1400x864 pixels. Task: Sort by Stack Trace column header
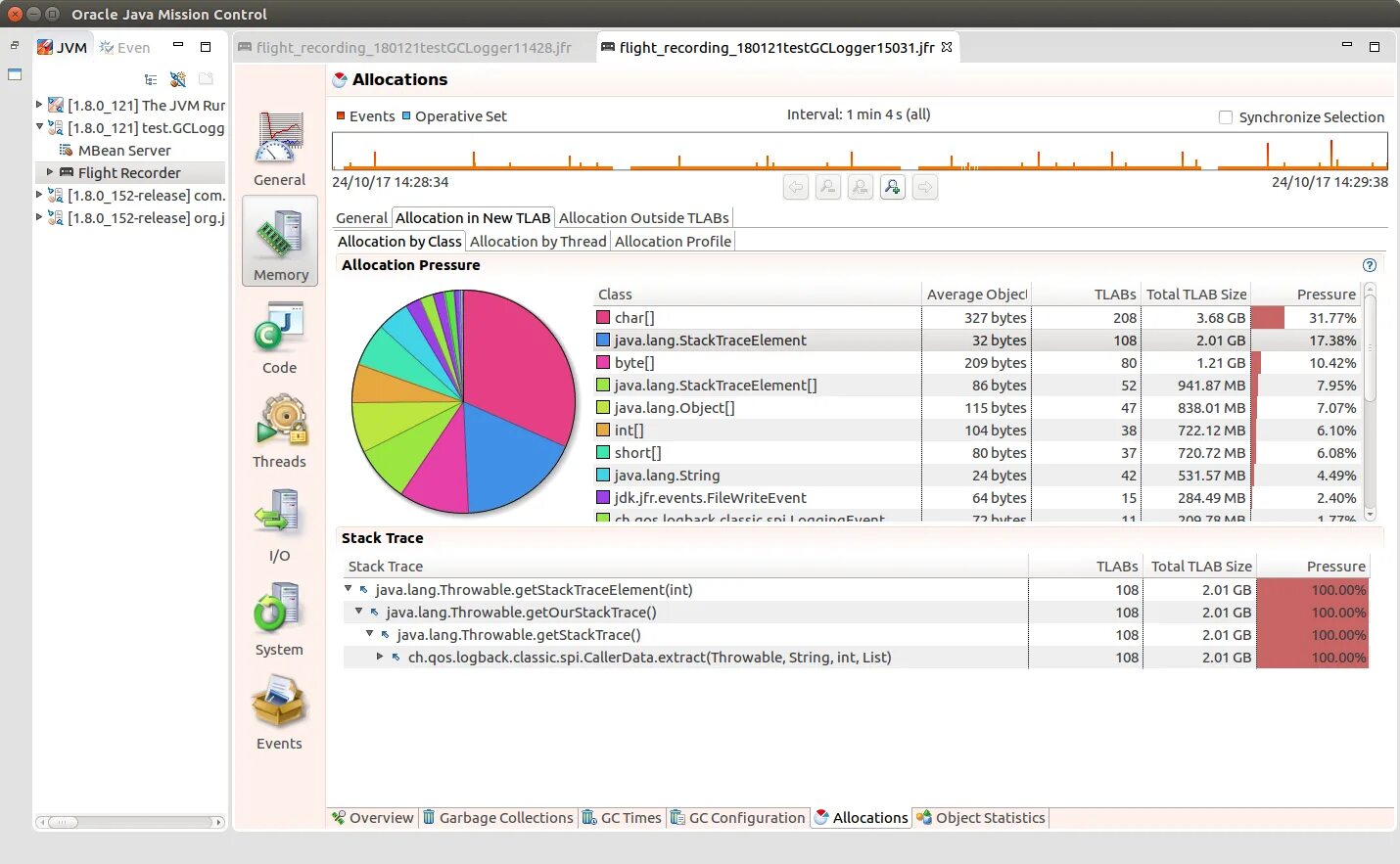click(685, 566)
